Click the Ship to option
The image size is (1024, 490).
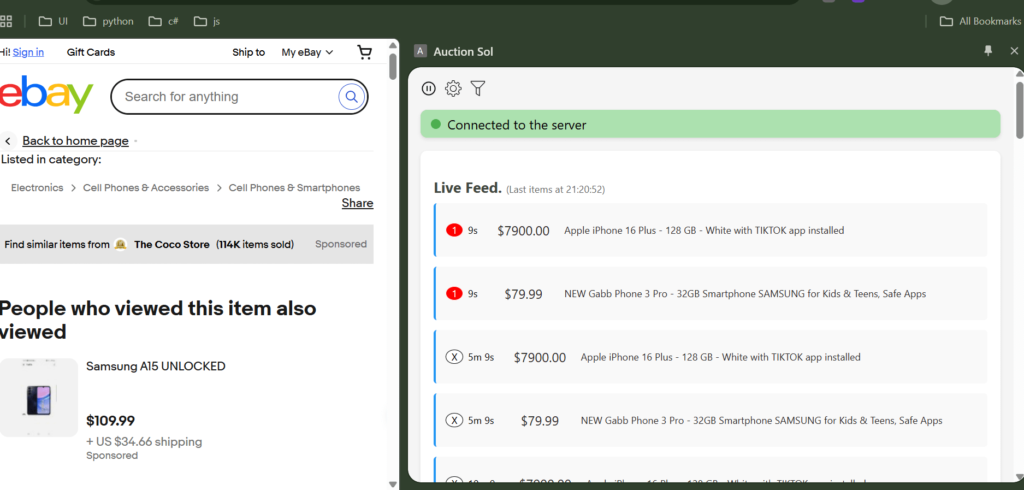248,52
